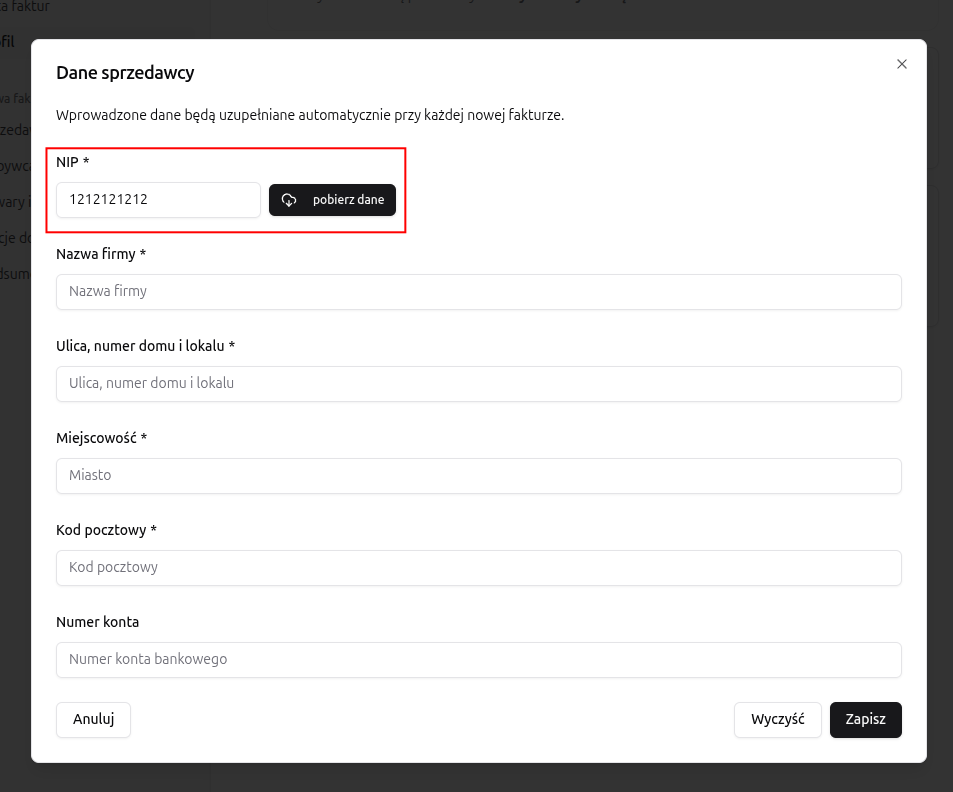The image size is (953, 792).
Task: Click the Numer konta bankowego input
Action: click(x=478, y=660)
